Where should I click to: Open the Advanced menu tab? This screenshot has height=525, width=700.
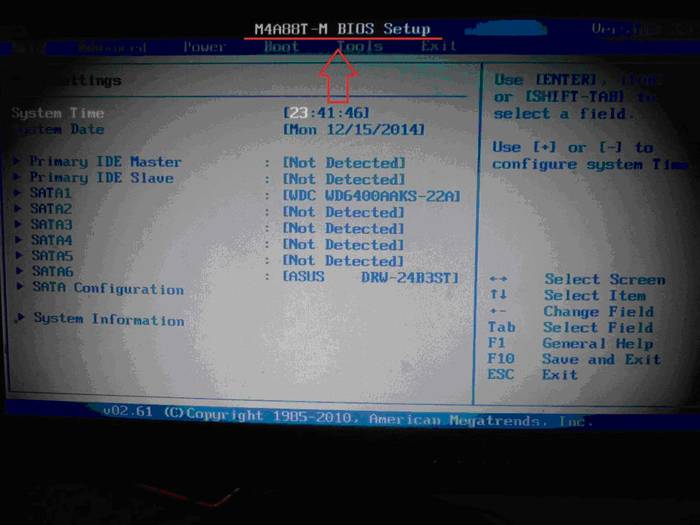click(x=112, y=47)
